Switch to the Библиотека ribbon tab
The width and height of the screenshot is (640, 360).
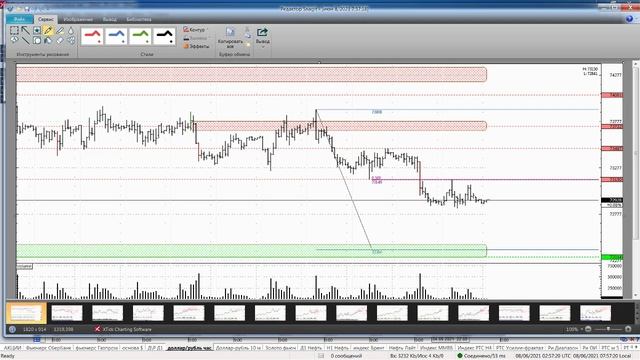click(x=139, y=19)
